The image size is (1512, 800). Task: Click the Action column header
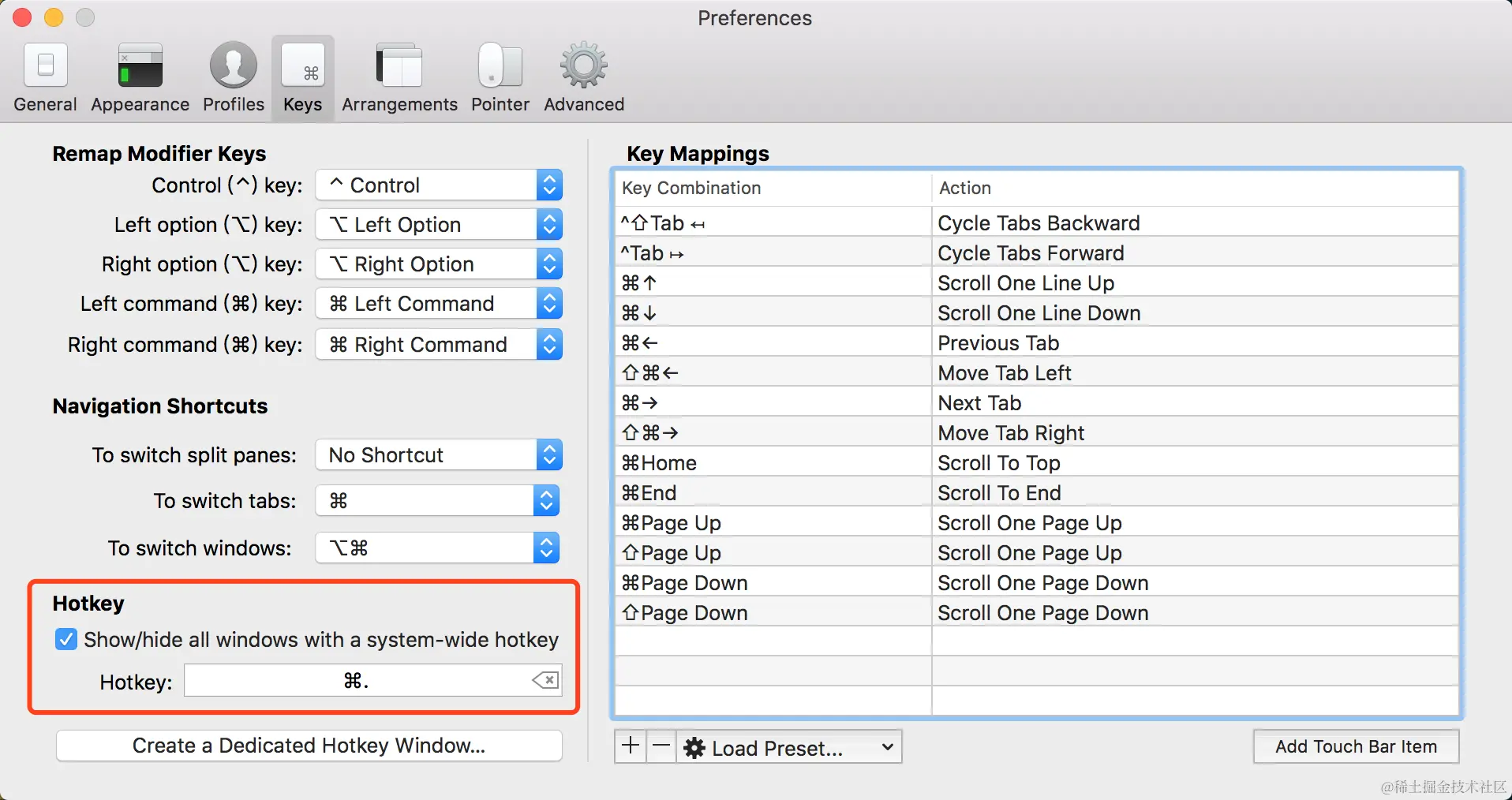1196,188
